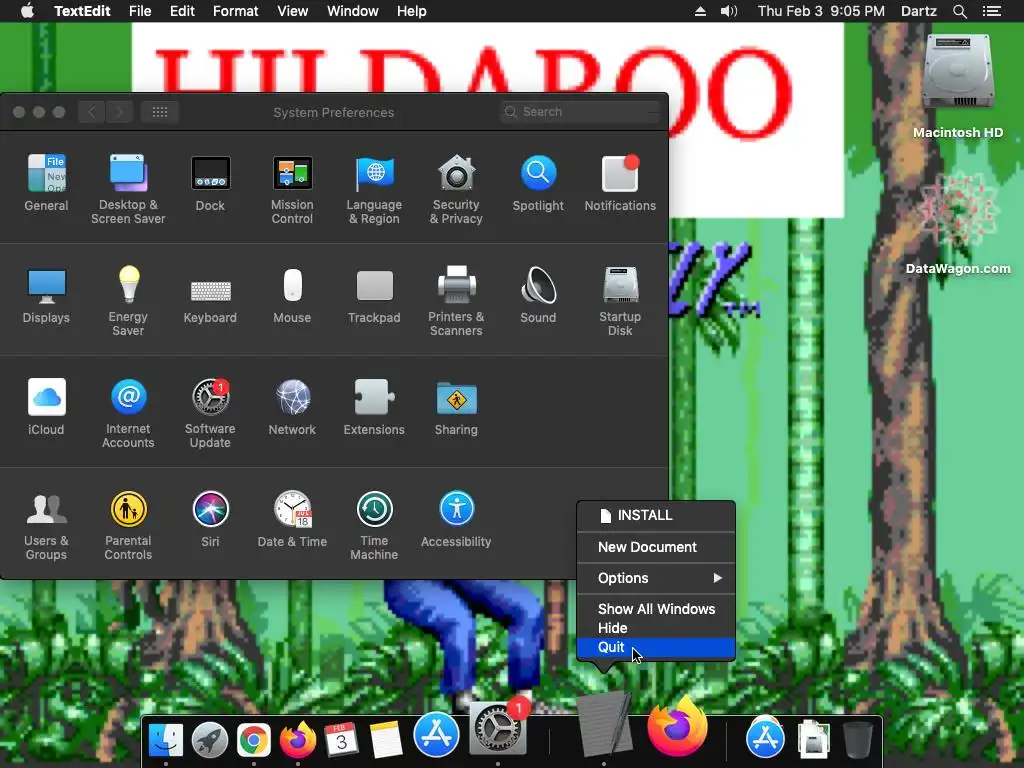
Task: Open the TextEdit application menu
Action: click(x=82, y=11)
